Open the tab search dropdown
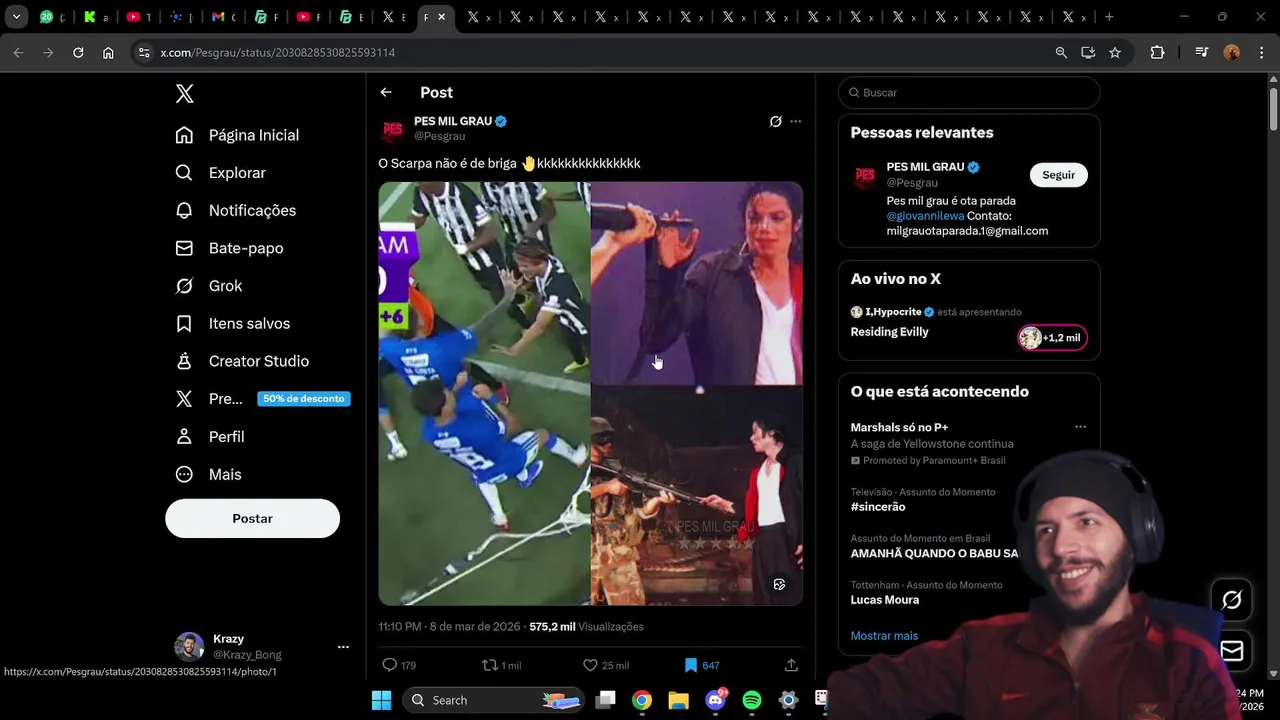Viewport: 1280px width, 720px height. [16, 17]
